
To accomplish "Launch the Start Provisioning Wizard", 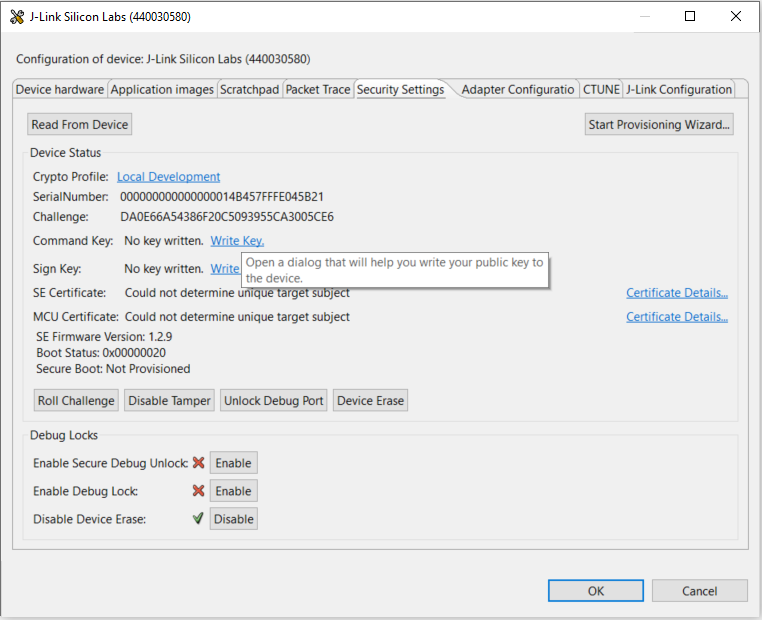I will pos(660,125).
